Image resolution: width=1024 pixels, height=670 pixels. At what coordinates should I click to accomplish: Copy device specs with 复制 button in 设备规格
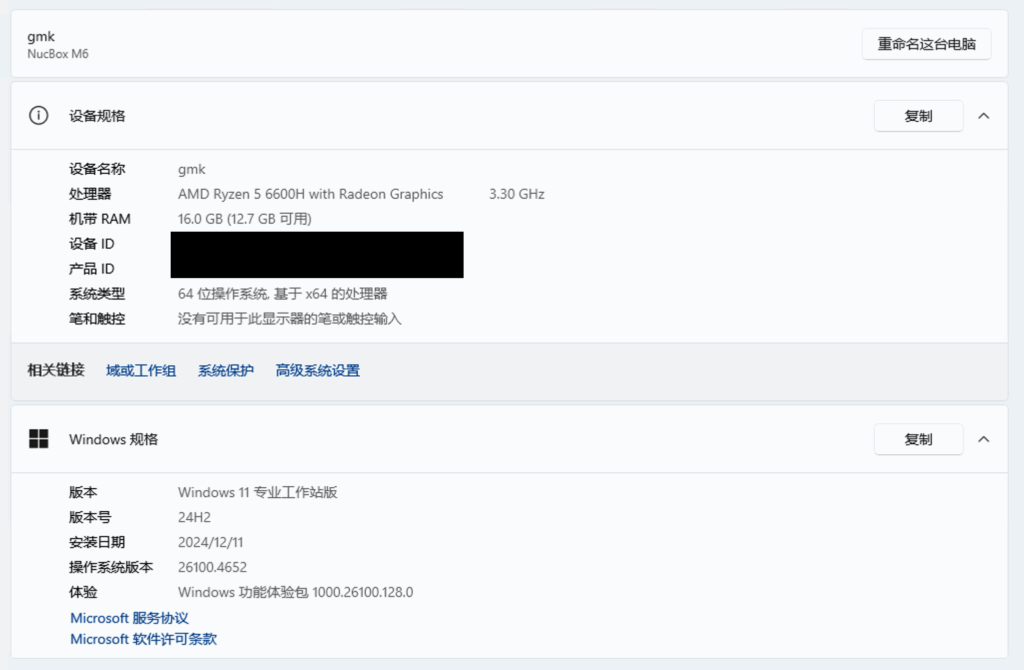(918, 116)
